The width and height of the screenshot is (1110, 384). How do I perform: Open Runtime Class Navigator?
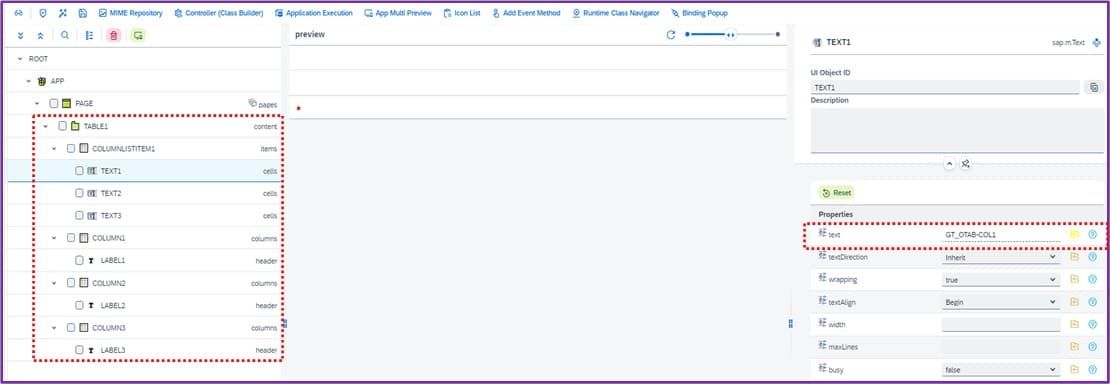pos(616,13)
